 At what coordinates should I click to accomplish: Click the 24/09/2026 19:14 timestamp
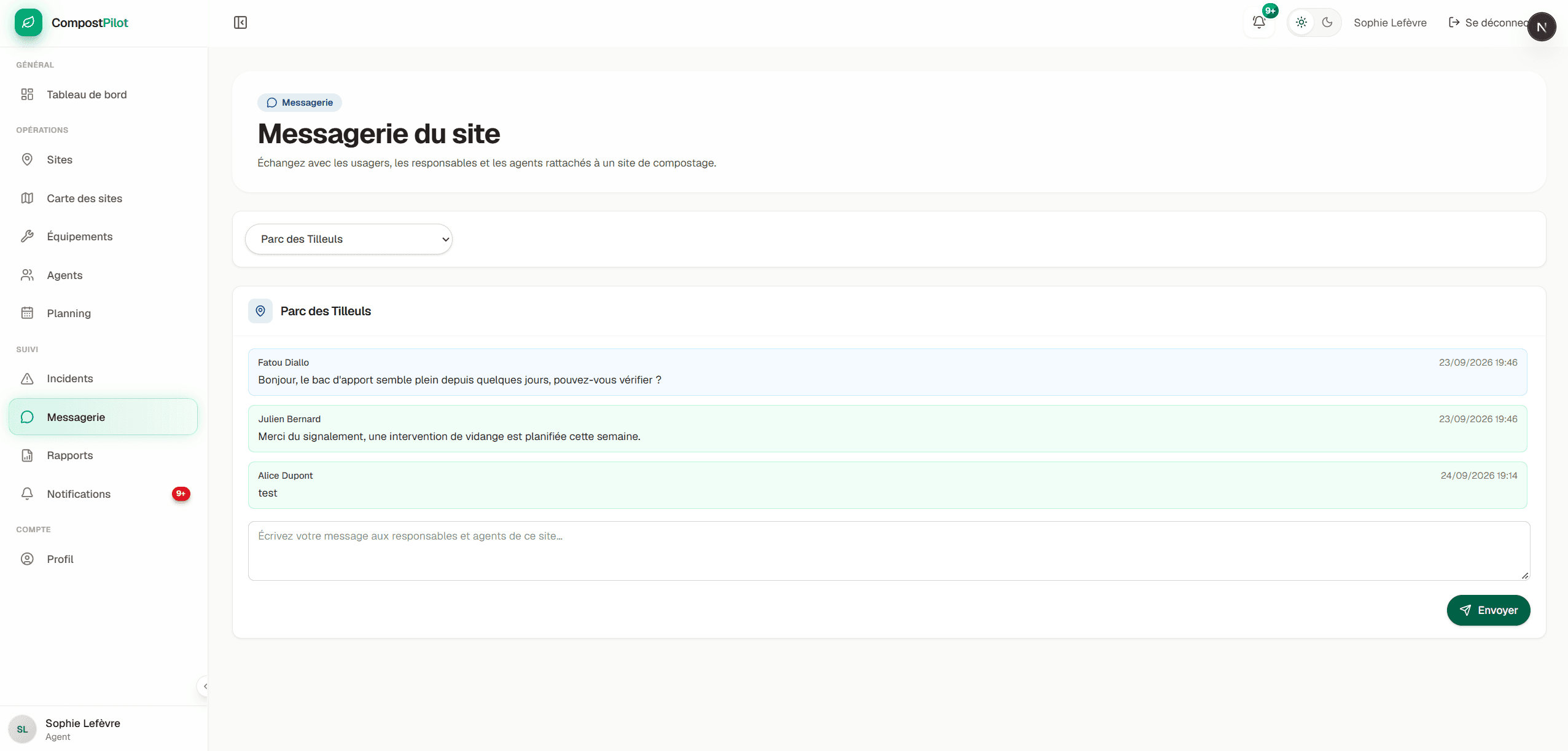pos(1479,476)
